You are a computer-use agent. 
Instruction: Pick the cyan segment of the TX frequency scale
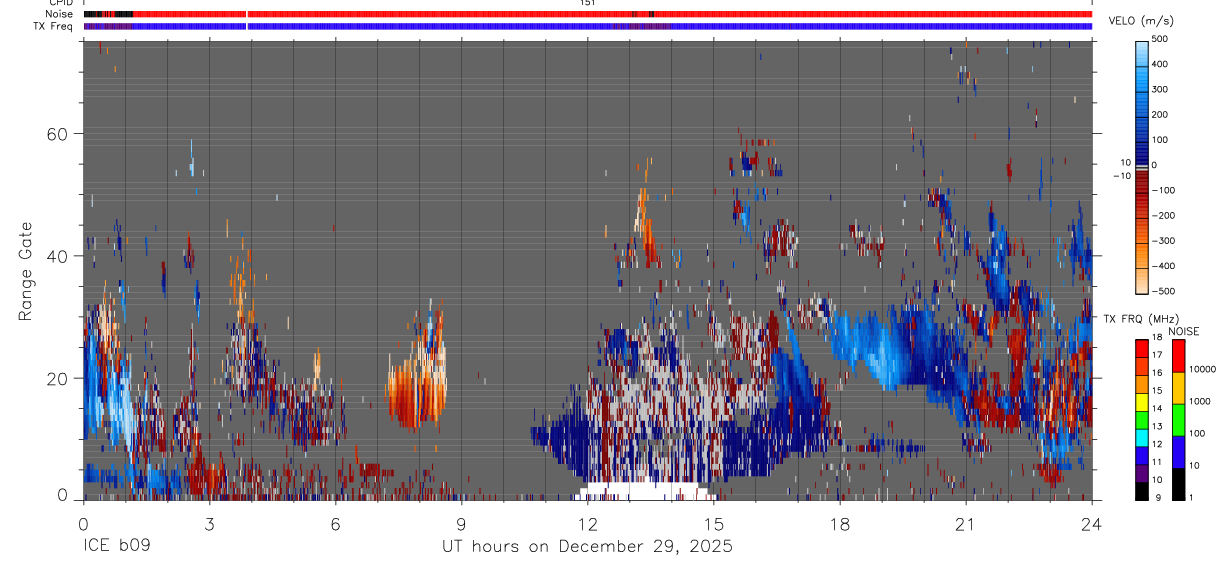pyautogui.click(x=1142, y=436)
